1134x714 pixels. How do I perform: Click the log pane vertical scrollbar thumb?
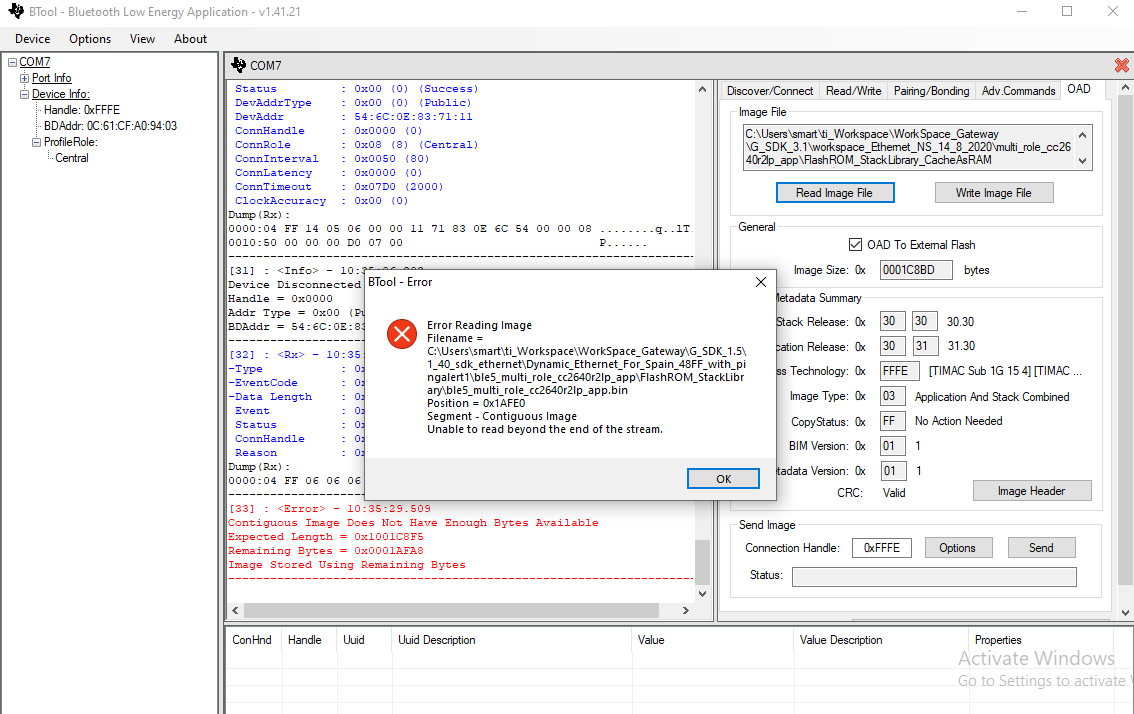pyautogui.click(x=702, y=561)
